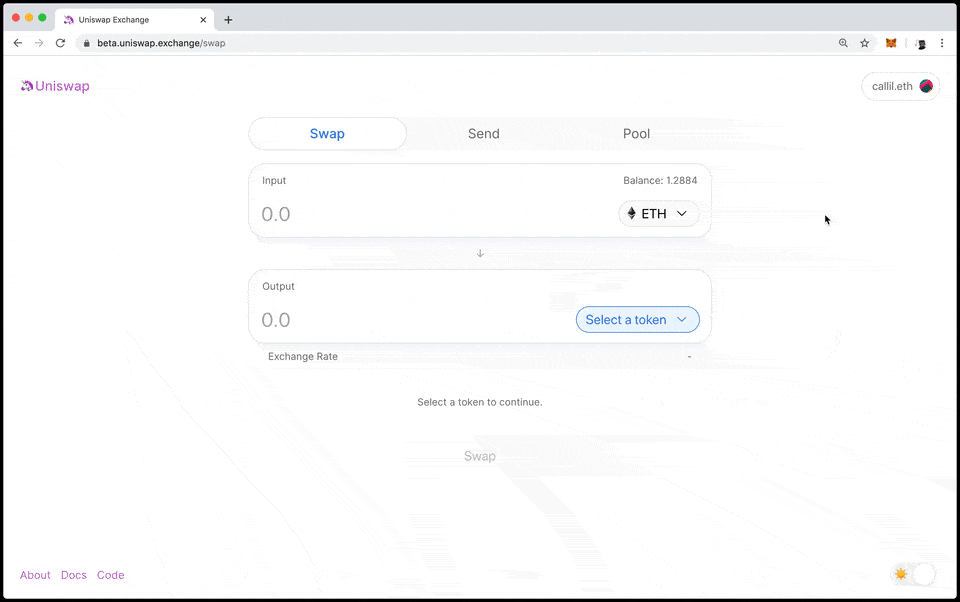Open the Code link
Viewport: 960px width, 602px height.
click(110, 575)
